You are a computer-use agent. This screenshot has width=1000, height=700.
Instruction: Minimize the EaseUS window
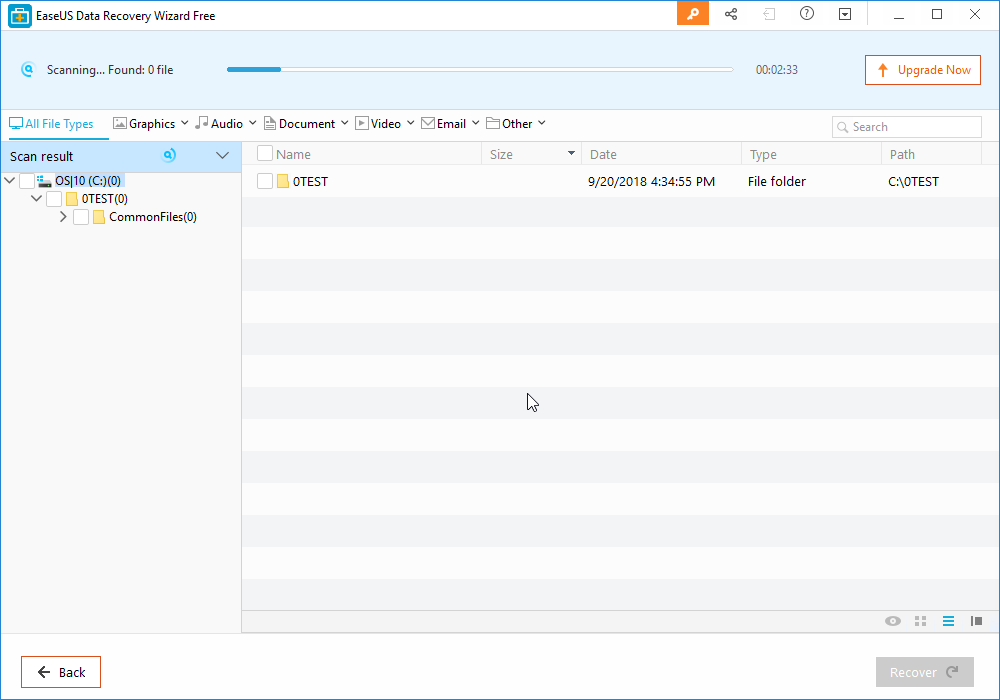(x=899, y=14)
